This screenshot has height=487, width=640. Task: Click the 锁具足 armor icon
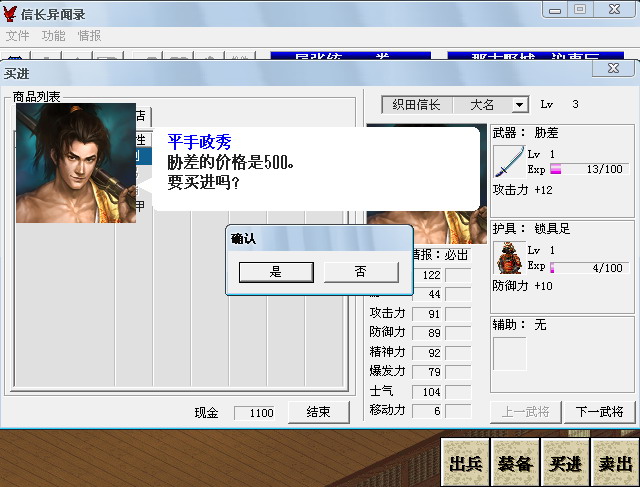pyautogui.click(x=509, y=258)
